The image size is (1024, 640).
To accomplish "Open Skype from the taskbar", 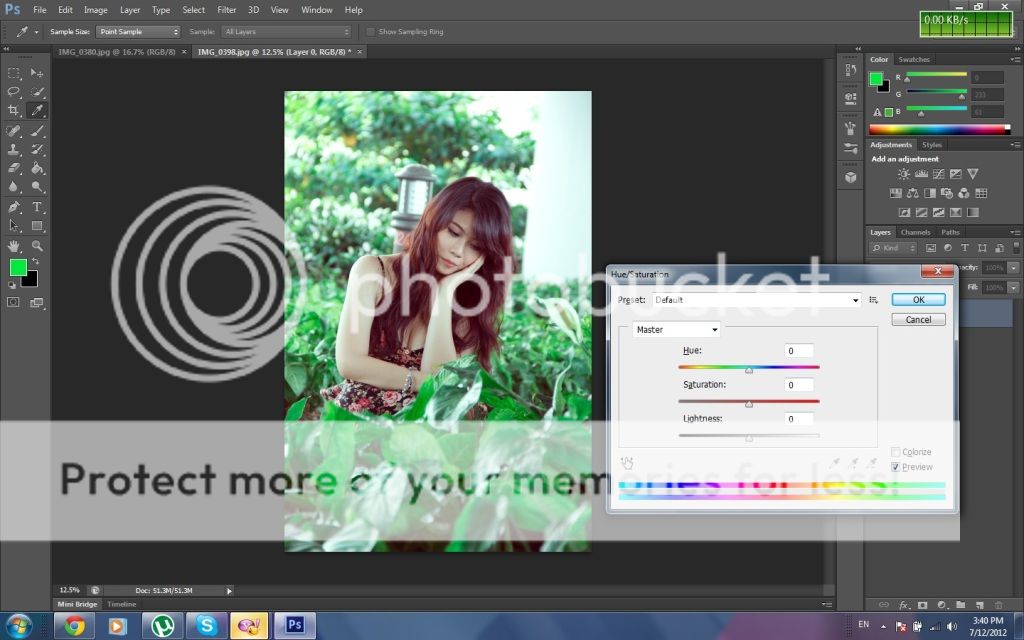I will click(x=206, y=626).
